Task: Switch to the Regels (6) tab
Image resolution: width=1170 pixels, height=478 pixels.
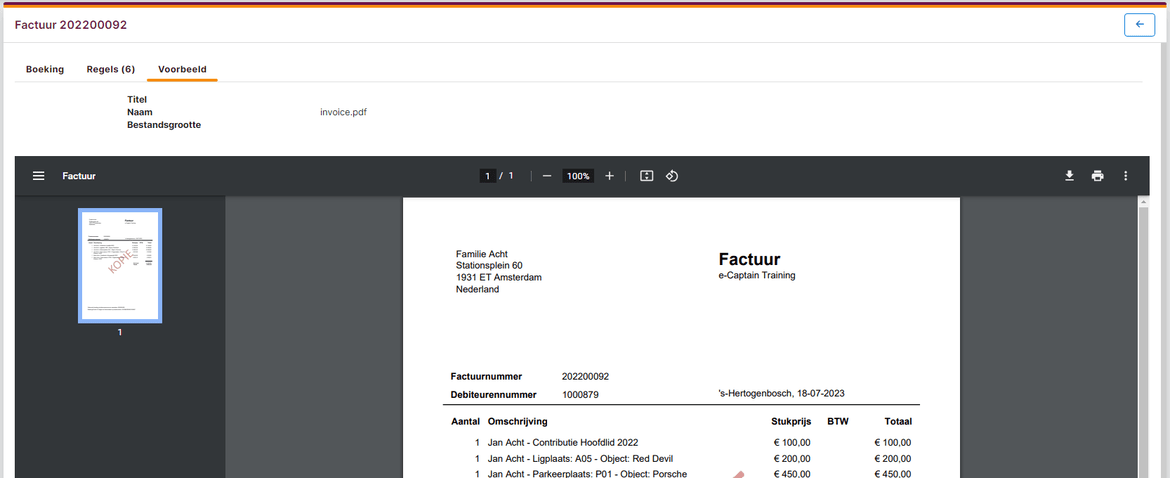Action: point(110,69)
